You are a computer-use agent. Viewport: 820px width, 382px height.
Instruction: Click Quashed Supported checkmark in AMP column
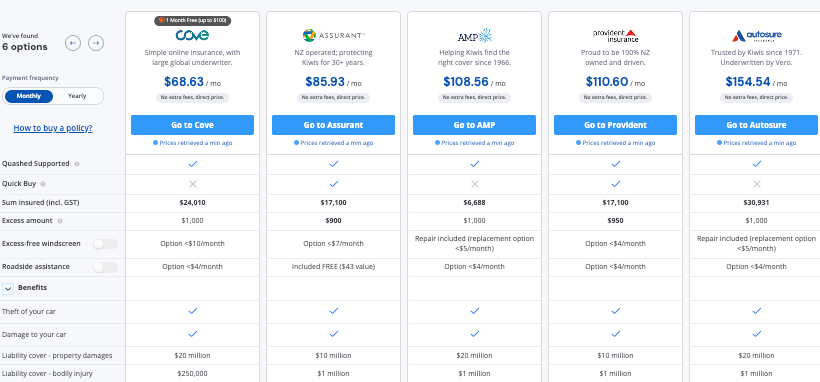pyautogui.click(x=474, y=164)
